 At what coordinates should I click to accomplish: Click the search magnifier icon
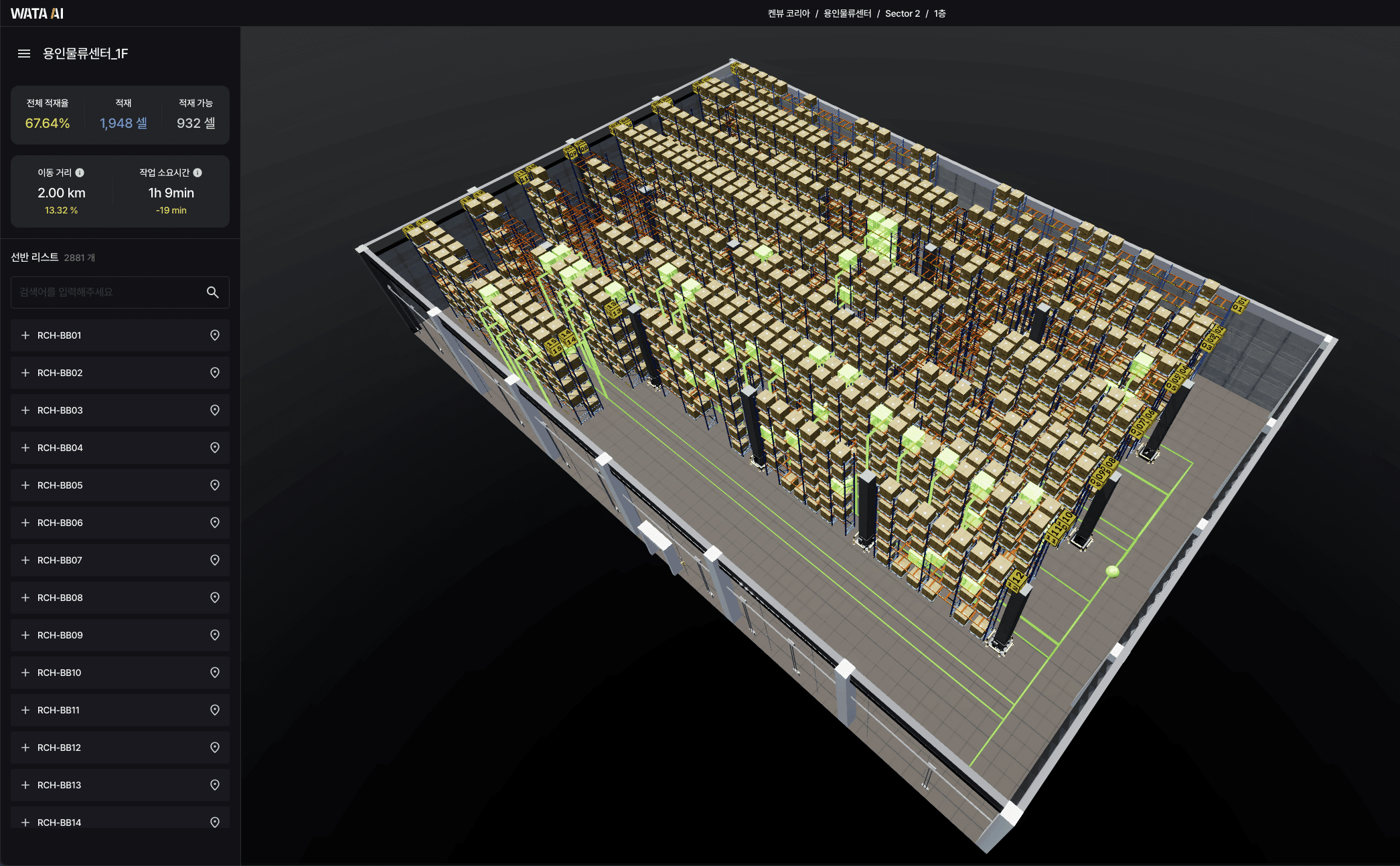point(212,292)
